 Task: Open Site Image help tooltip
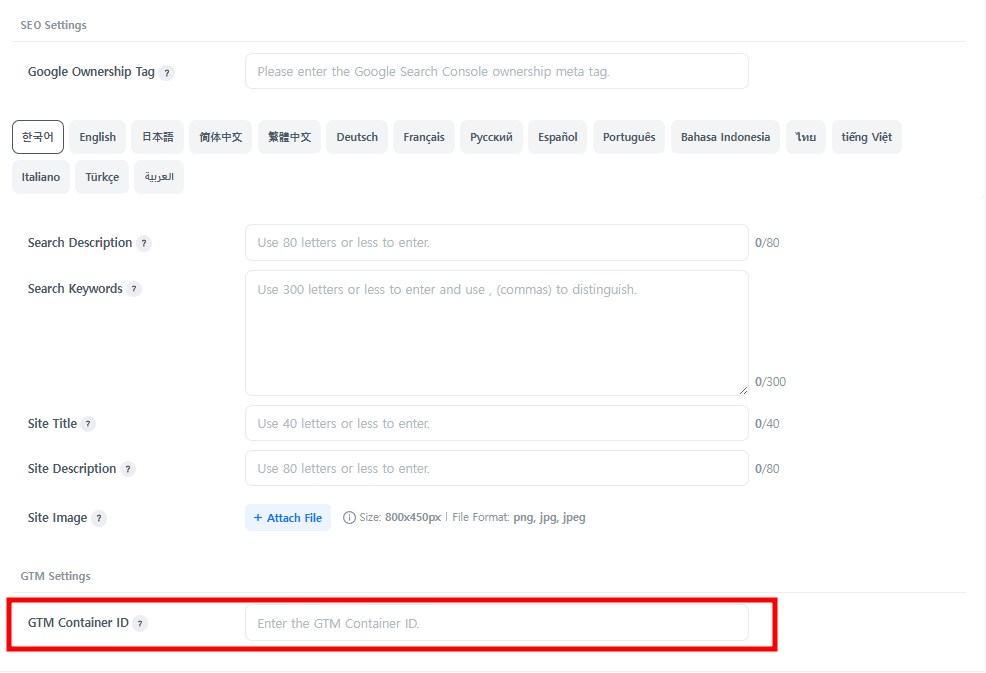(99, 518)
